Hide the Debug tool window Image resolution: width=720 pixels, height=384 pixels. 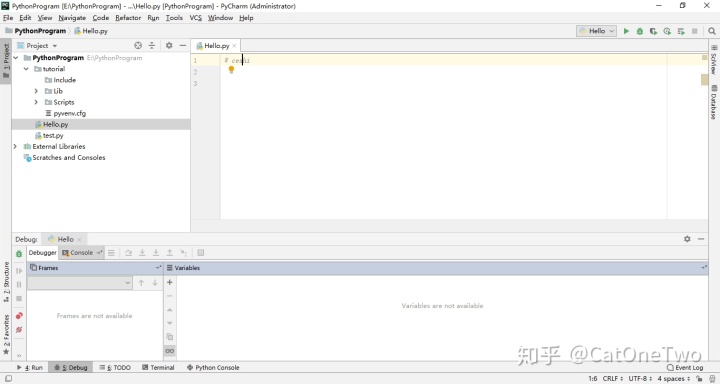701,239
